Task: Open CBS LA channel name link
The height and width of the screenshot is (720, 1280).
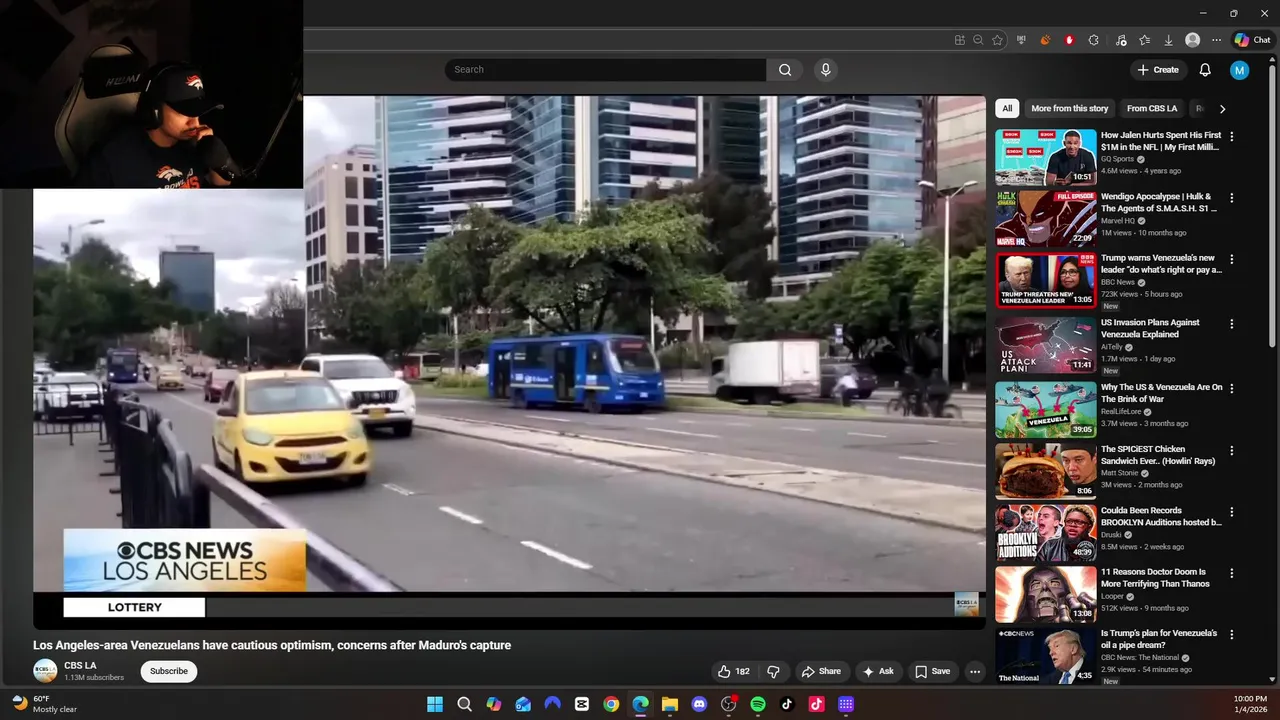Action: click(80, 666)
